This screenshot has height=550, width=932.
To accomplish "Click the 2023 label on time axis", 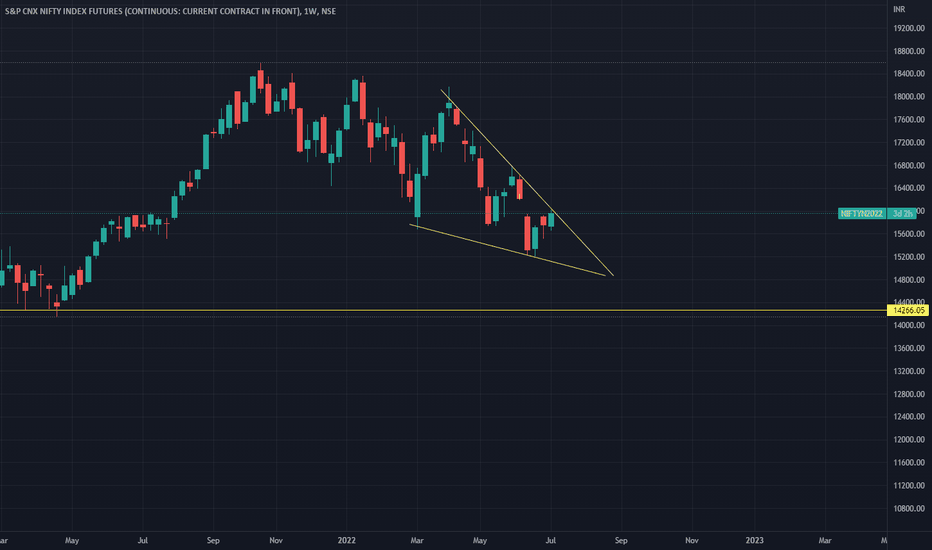I will coord(754,540).
